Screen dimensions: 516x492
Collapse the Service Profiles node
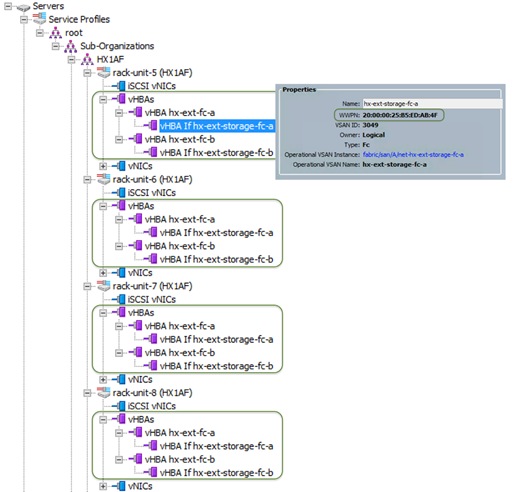coord(24,19)
